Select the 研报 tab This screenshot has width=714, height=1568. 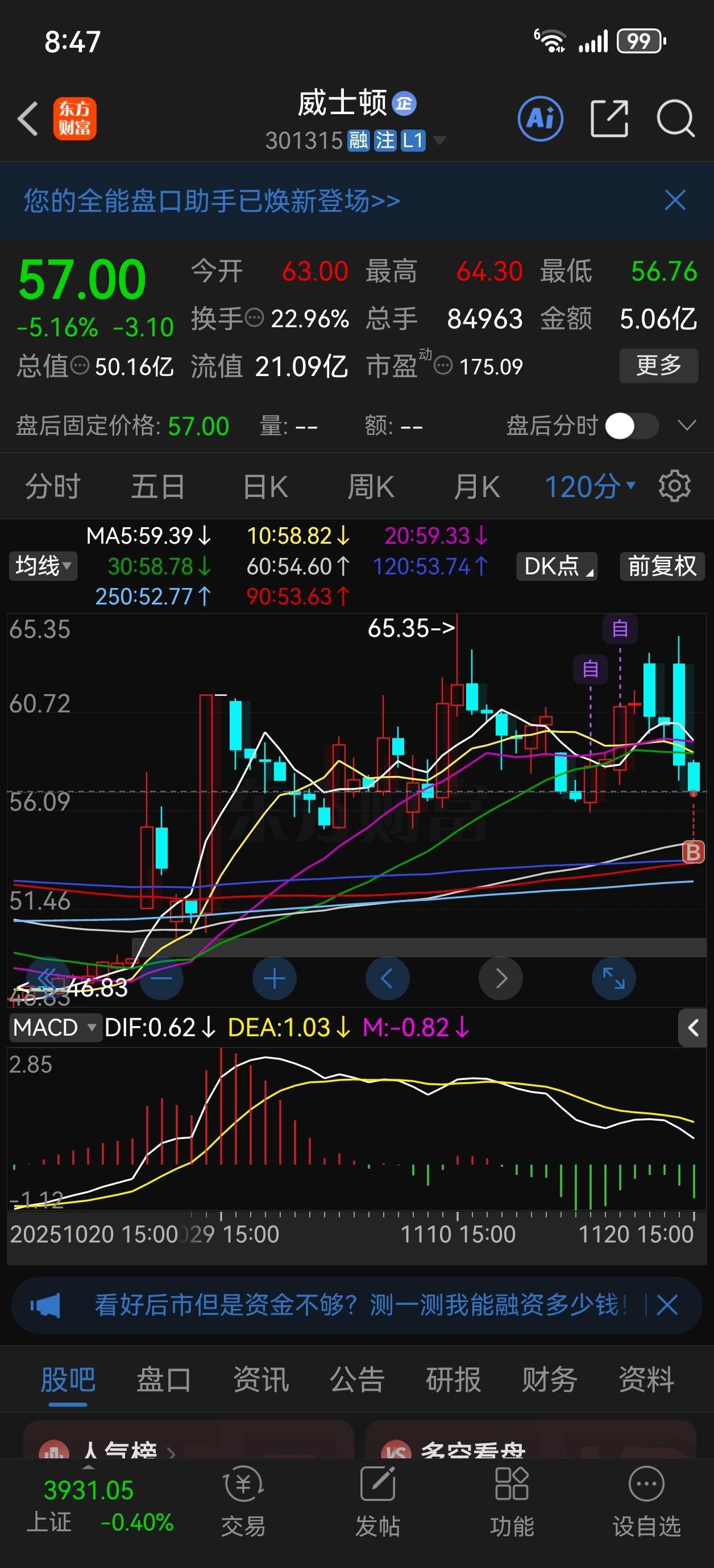coord(453,1379)
